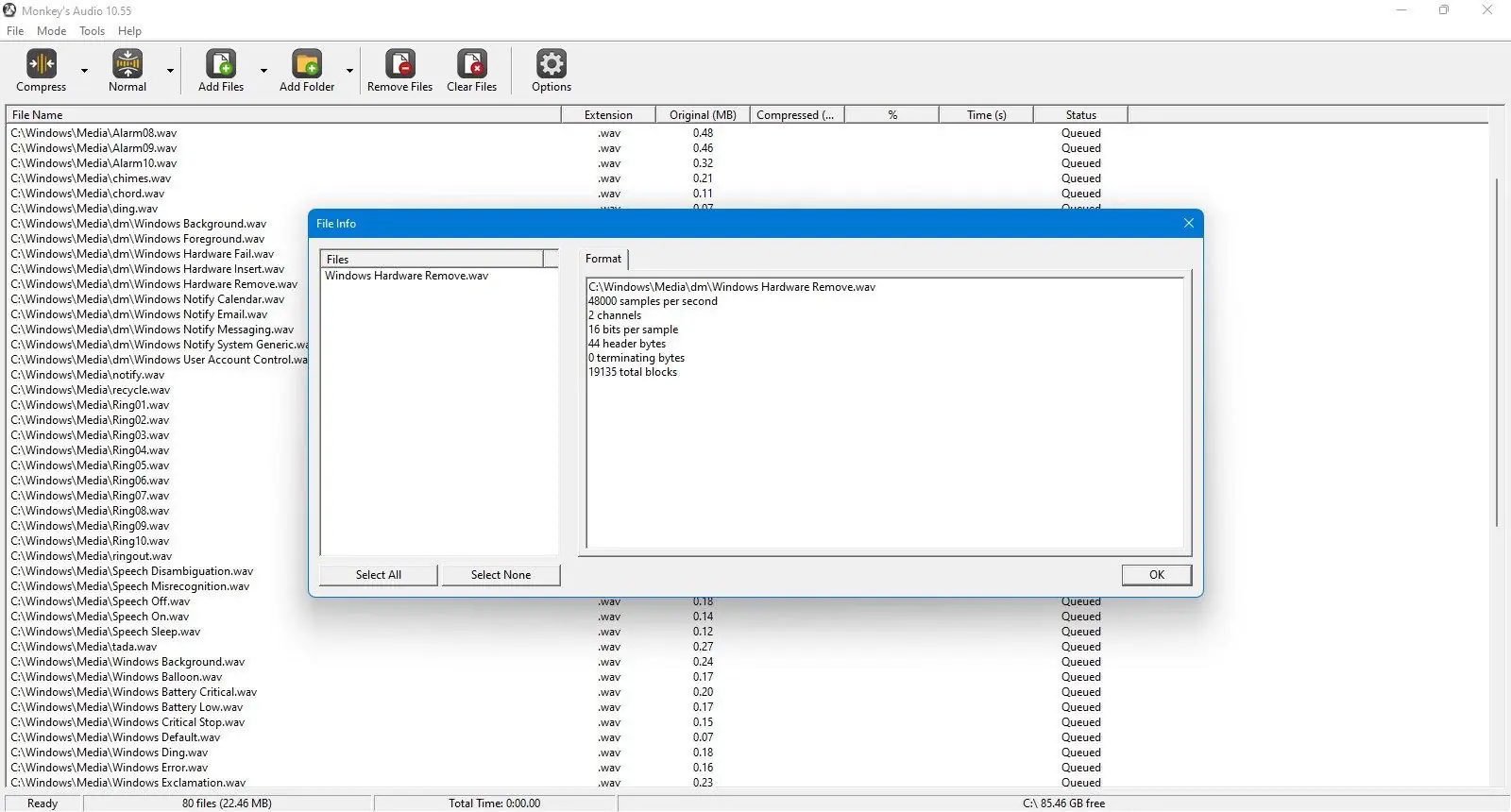Click the Remove Files icon
Screen dimensions: 1511x812
pyautogui.click(x=400, y=63)
